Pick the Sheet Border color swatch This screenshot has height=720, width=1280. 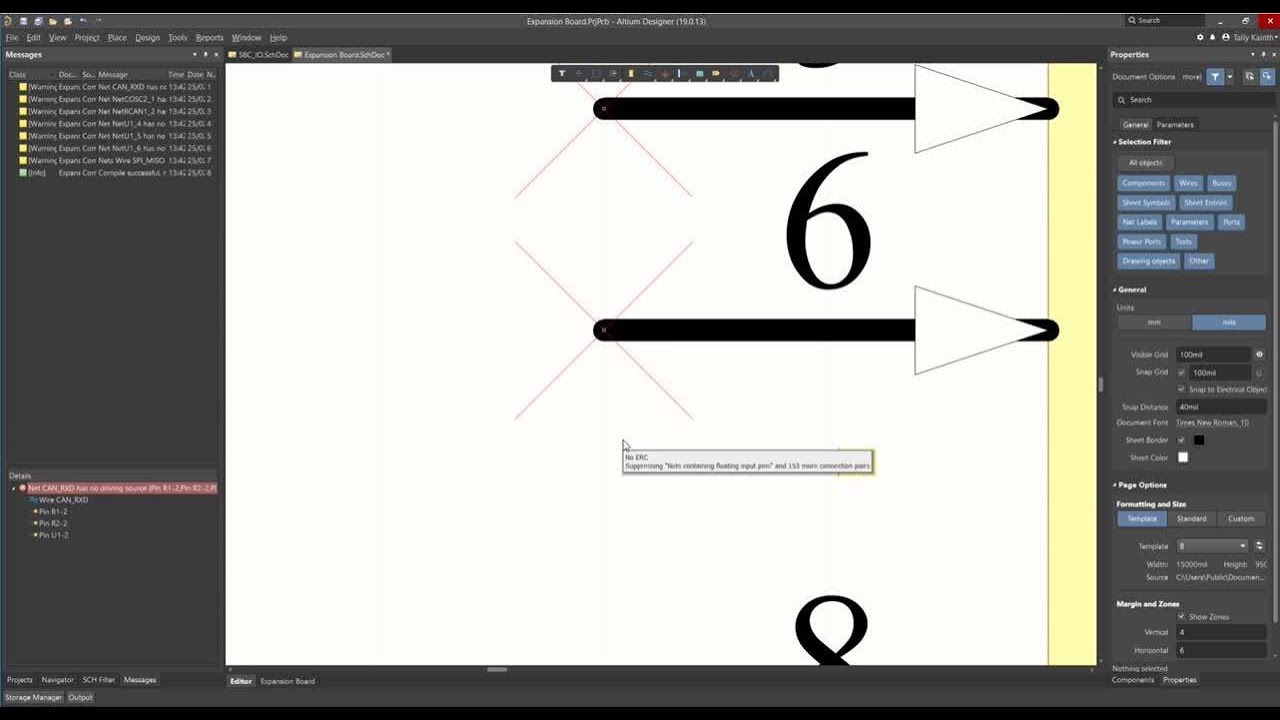1199,440
